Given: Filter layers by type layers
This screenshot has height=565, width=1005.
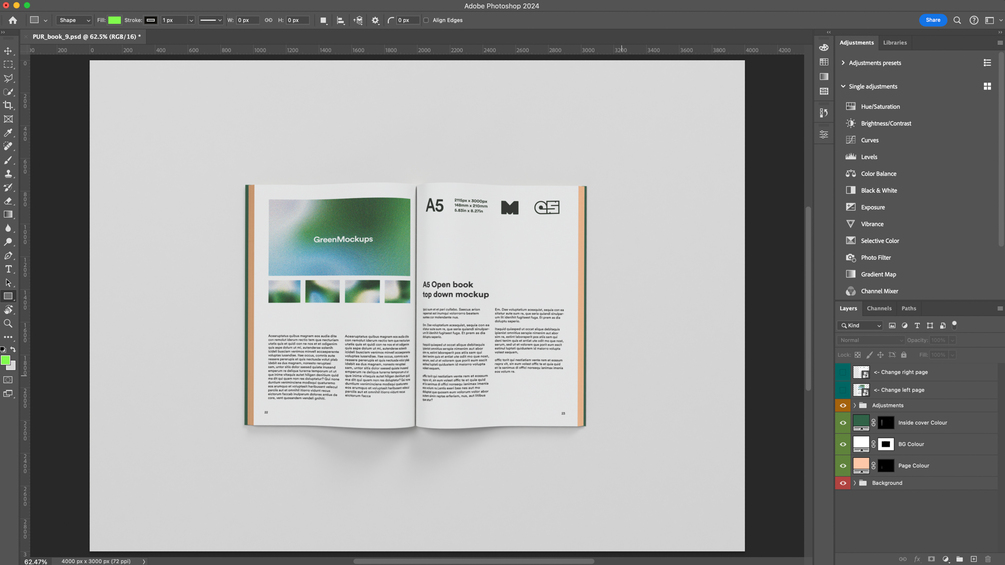Looking at the screenshot, I should (917, 325).
